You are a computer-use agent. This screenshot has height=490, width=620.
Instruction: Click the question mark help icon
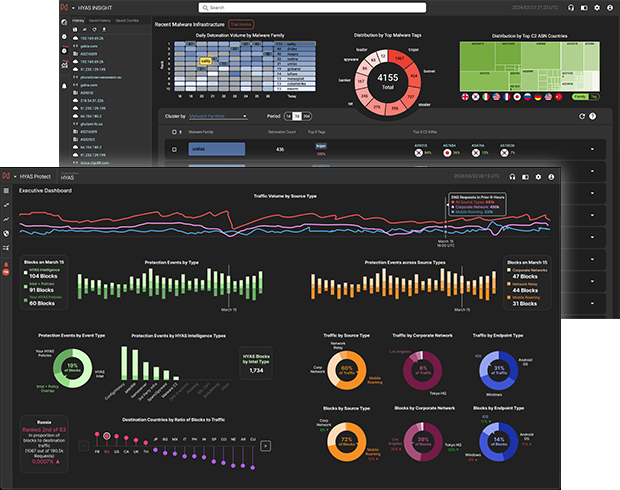(592, 116)
